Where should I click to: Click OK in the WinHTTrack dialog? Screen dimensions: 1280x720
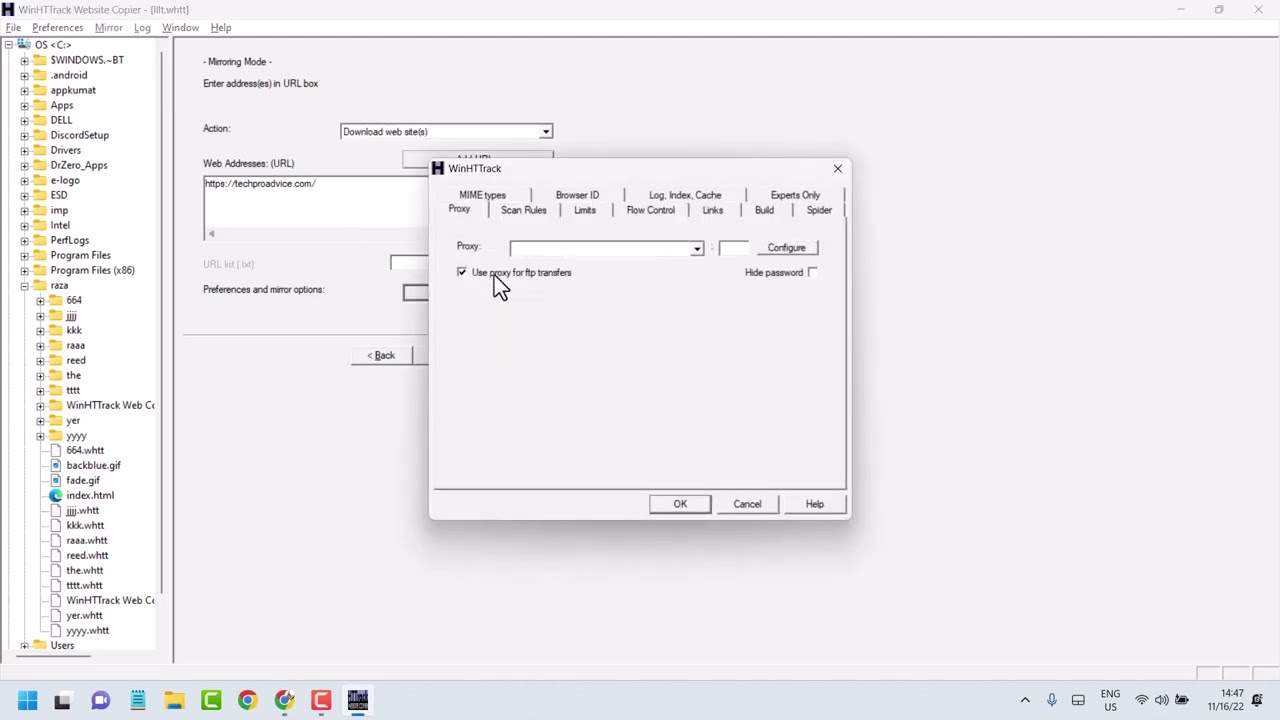[680, 504]
